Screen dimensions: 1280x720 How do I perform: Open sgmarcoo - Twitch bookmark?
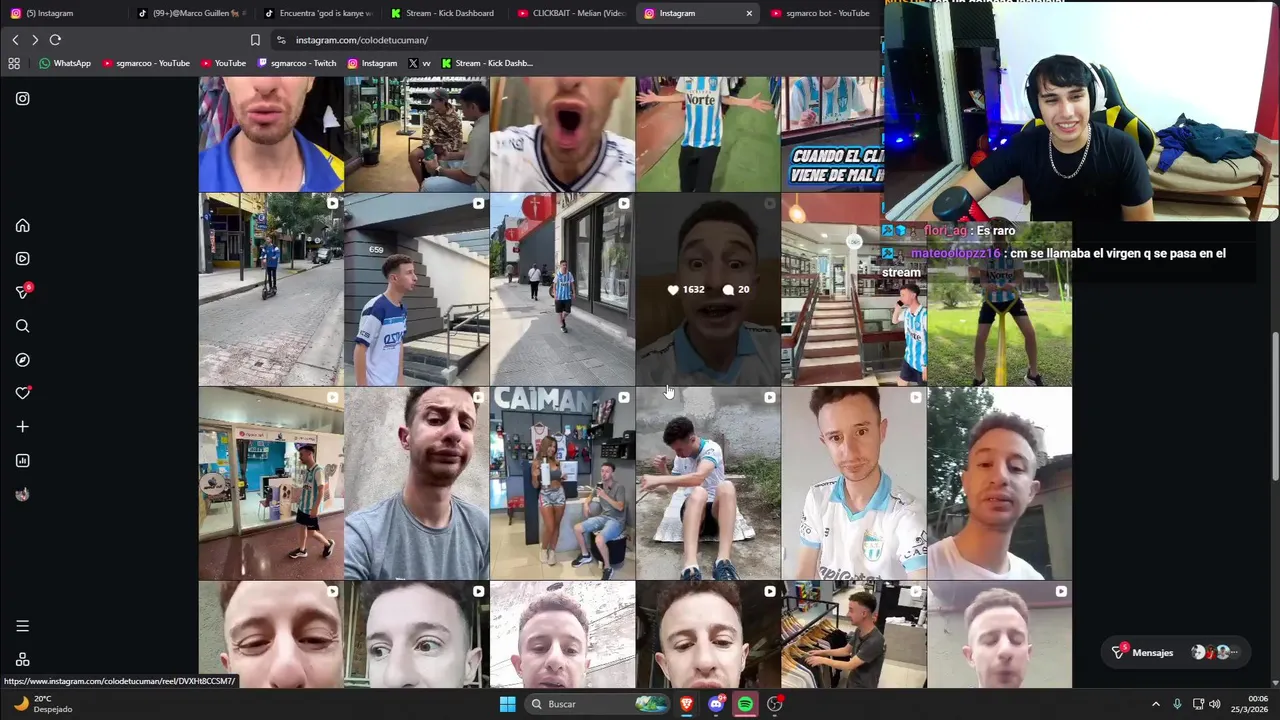(297, 63)
